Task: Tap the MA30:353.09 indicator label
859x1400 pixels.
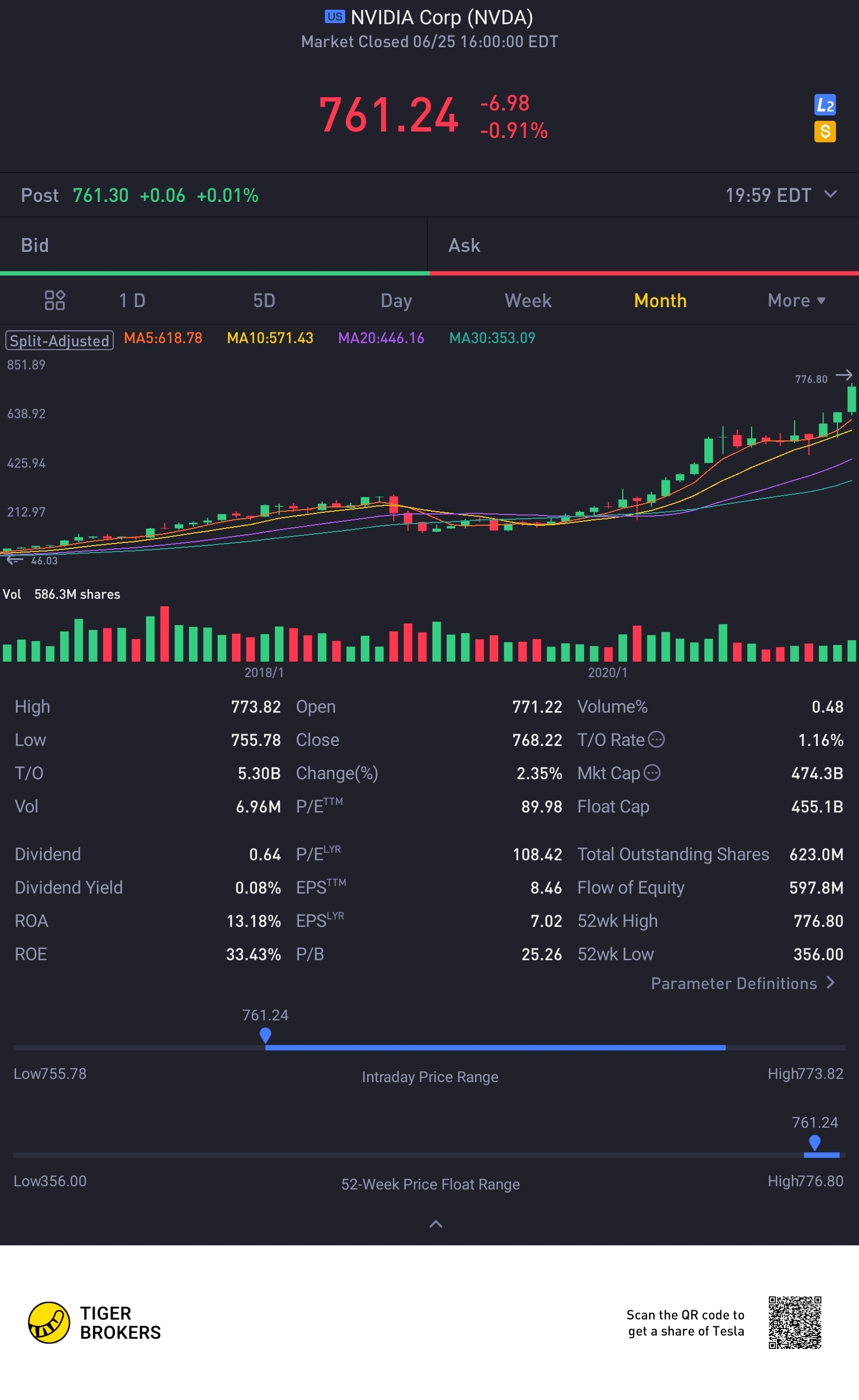Action: (x=492, y=338)
